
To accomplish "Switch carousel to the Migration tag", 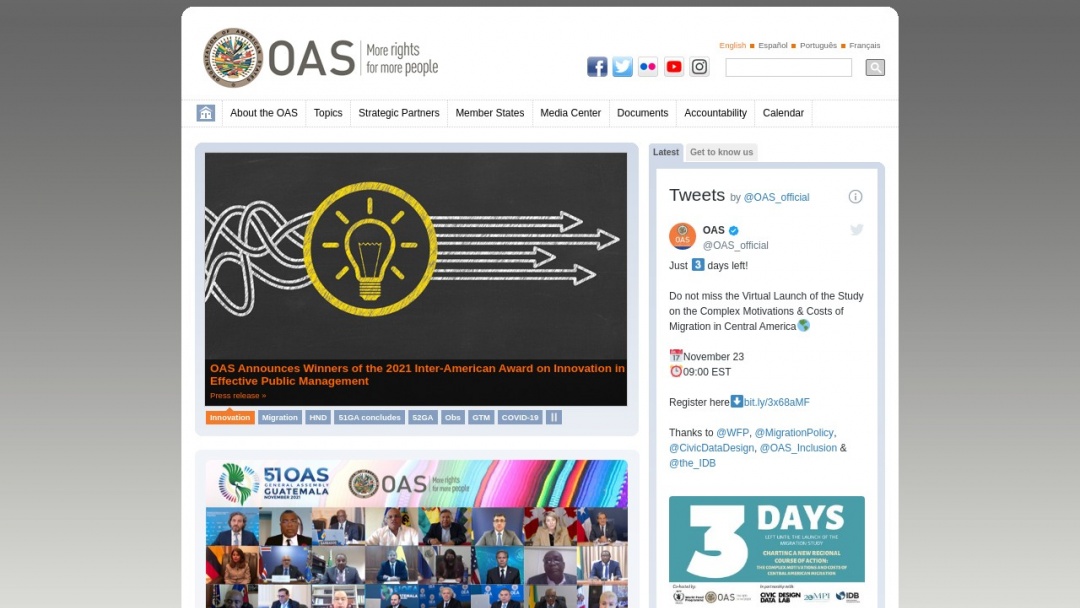I will tap(280, 417).
